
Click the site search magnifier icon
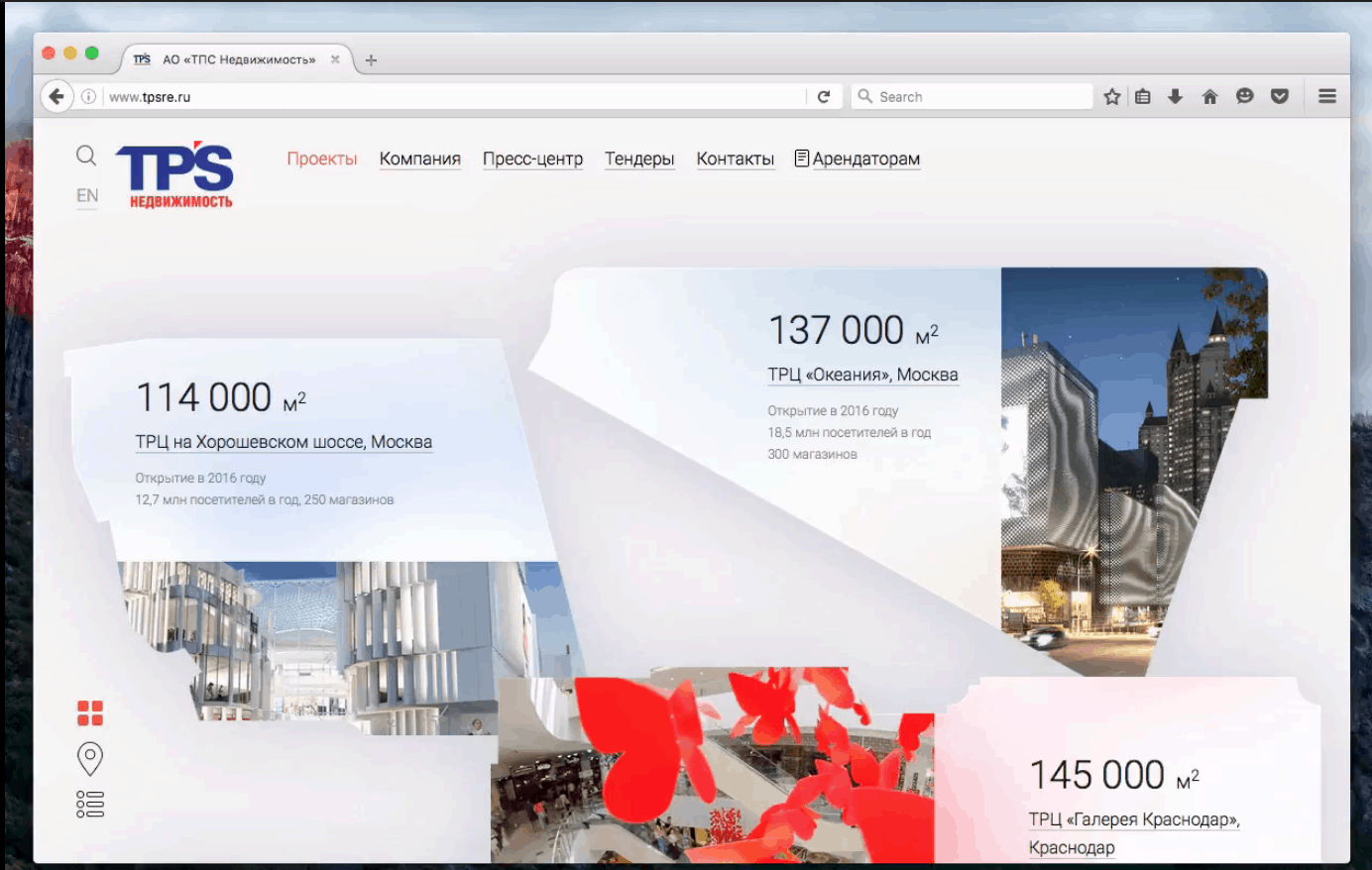86,156
